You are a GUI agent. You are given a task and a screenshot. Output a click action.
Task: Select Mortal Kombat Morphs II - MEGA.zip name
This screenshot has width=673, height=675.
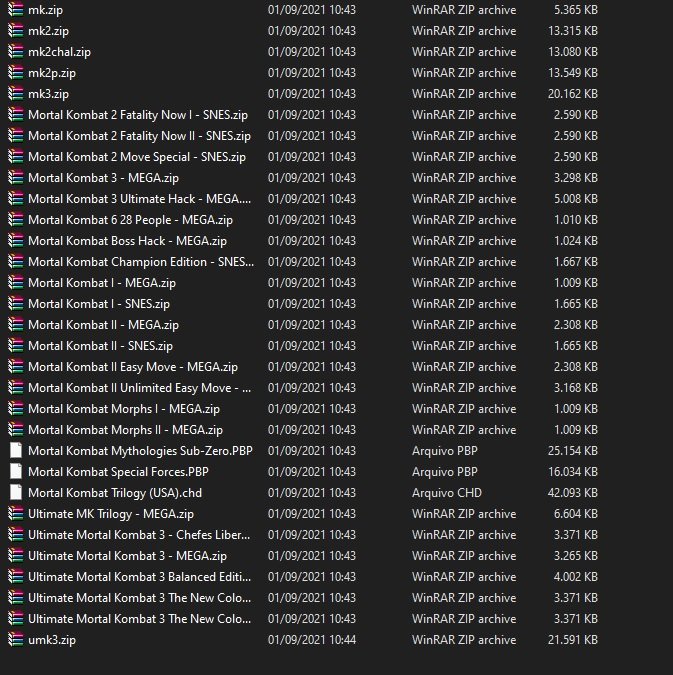point(125,430)
